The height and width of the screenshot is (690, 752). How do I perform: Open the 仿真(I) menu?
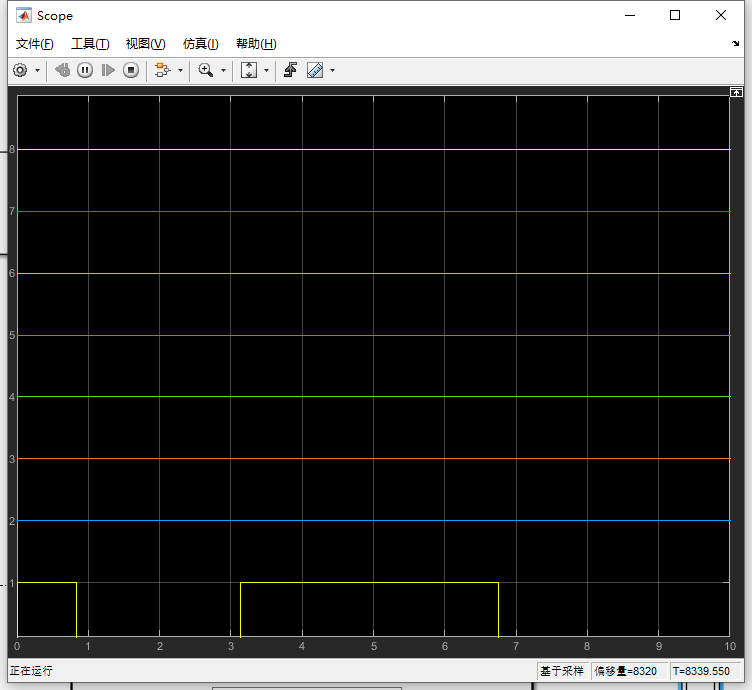coord(200,44)
